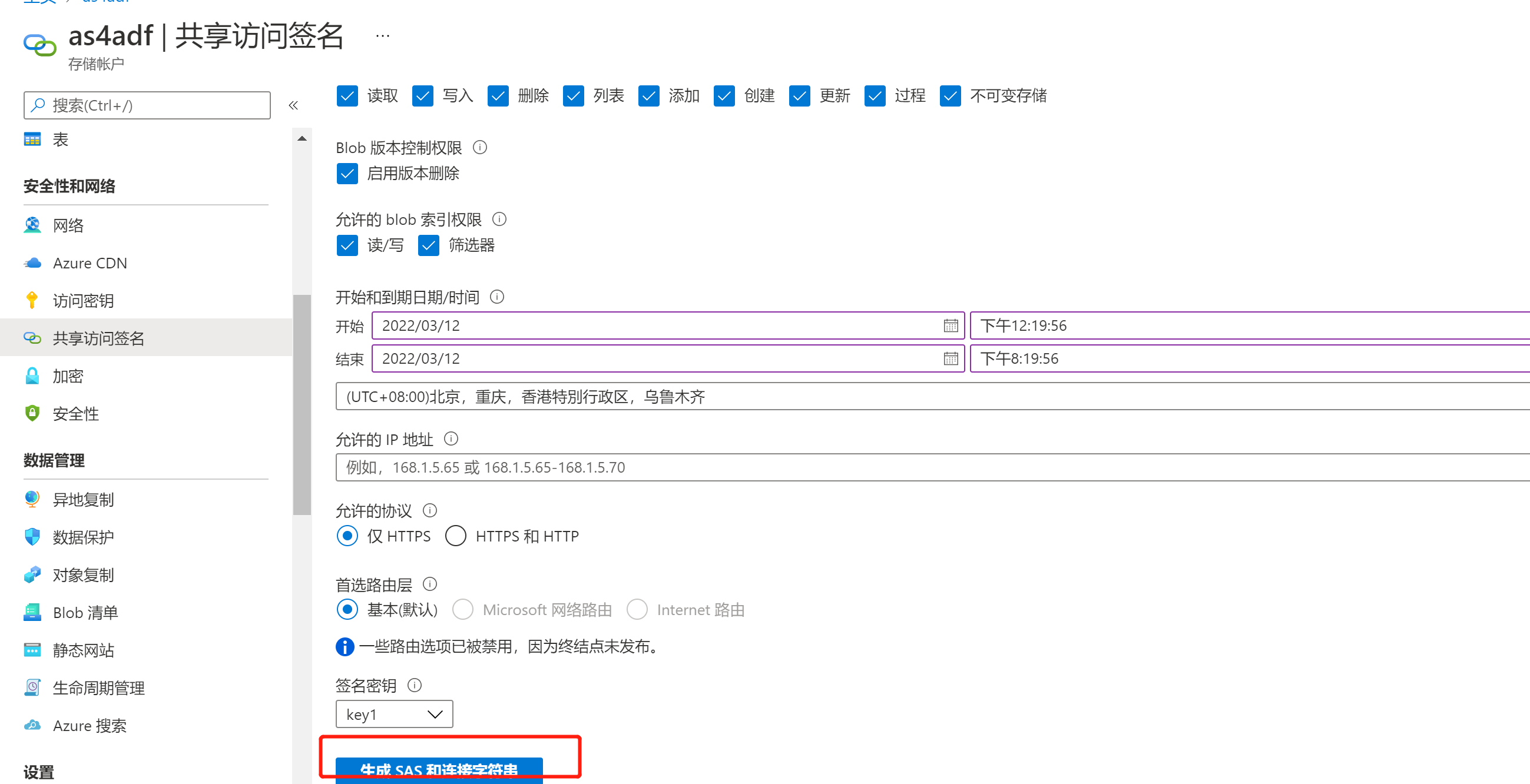
Task: Open the 开始 date calendar picker
Action: (x=951, y=325)
